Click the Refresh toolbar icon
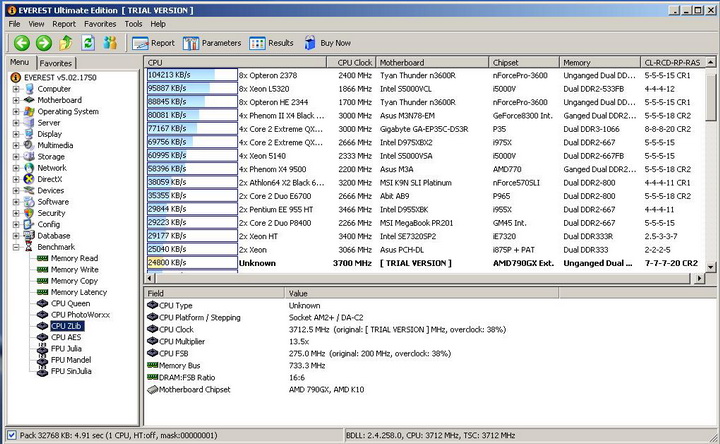 point(88,43)
